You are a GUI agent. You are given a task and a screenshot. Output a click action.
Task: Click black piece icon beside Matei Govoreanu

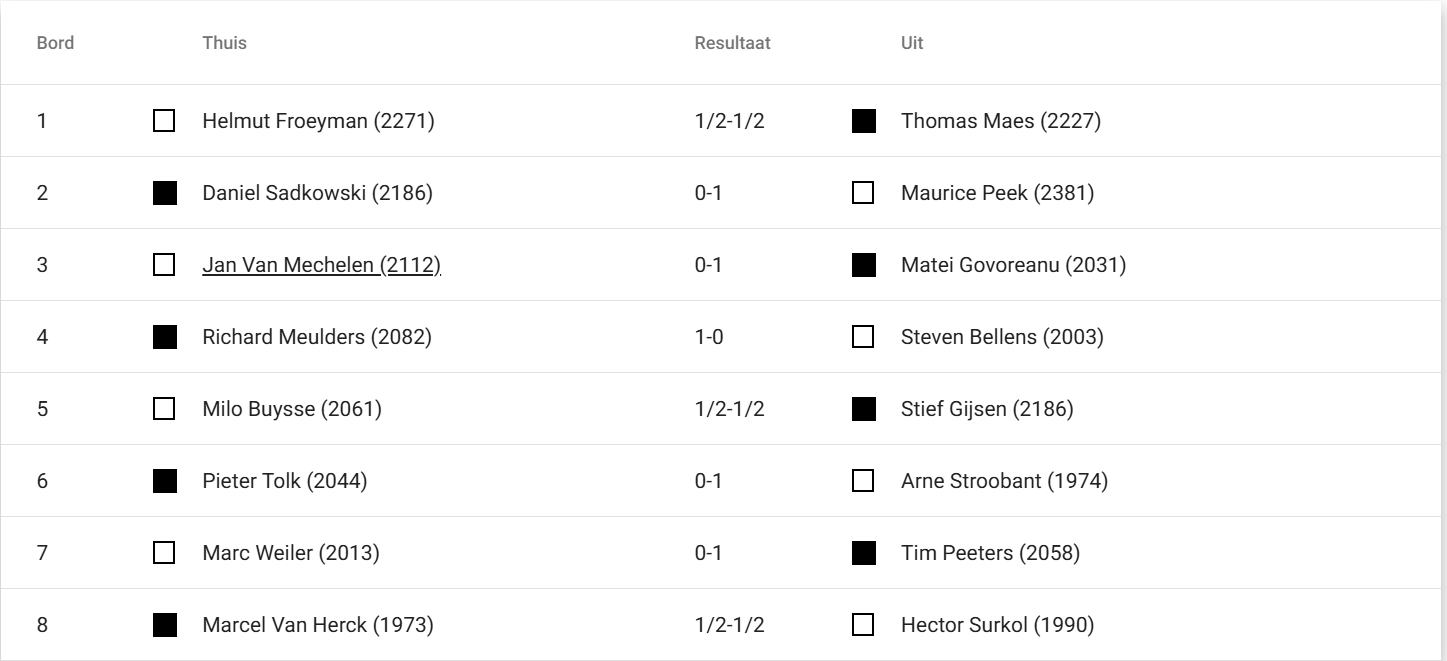pos(864,265)
